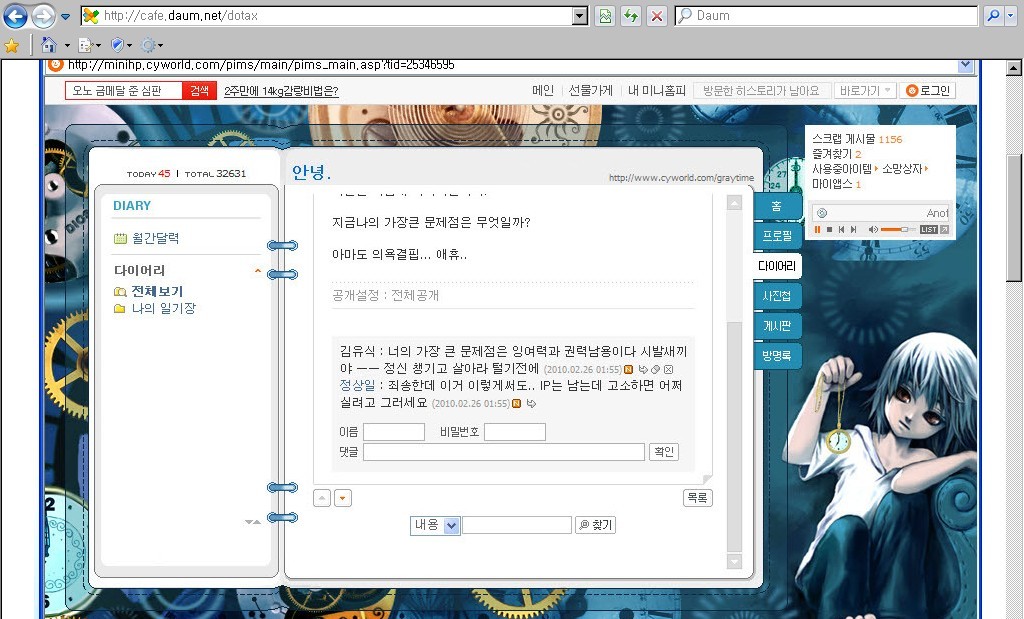Screen dimensions: 1024x619
Task: Open 즐겨찾기 2 link
Action: (837, 154)
